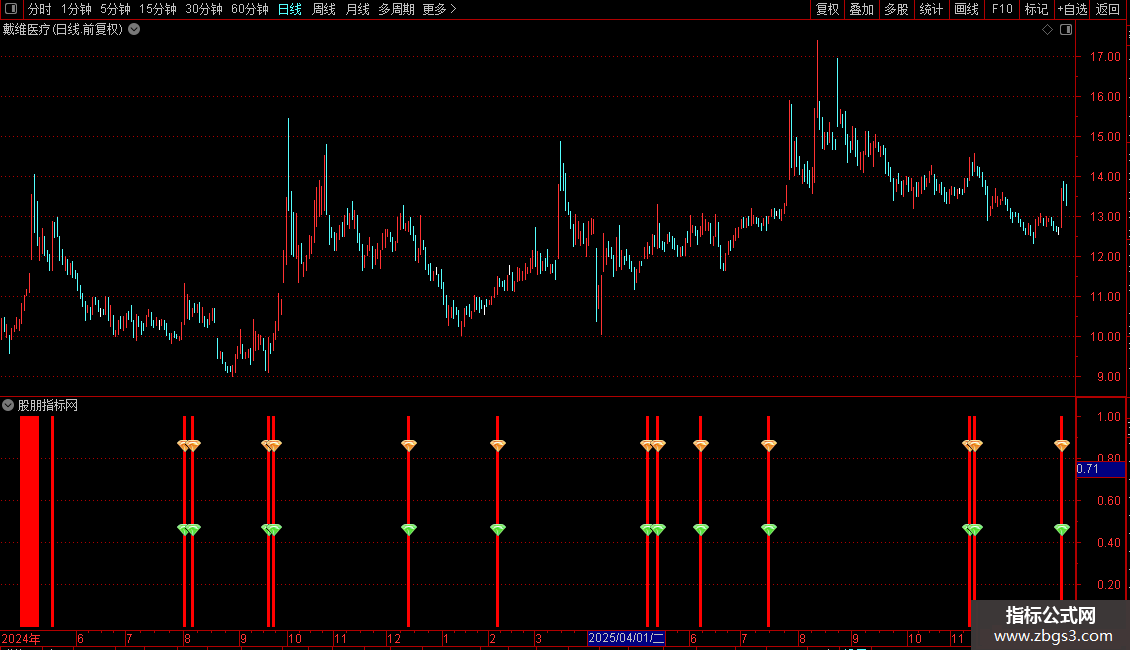Click the 9.00 price axis label
The image size is (1130, 650).
click(x=1108, y=376)
